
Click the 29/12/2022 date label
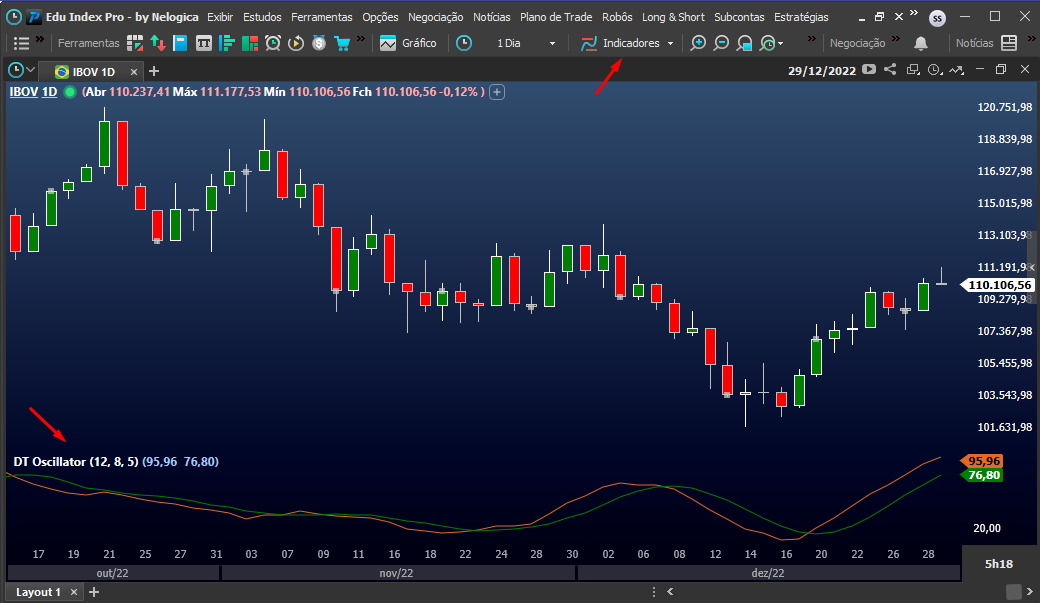[822, 71]
